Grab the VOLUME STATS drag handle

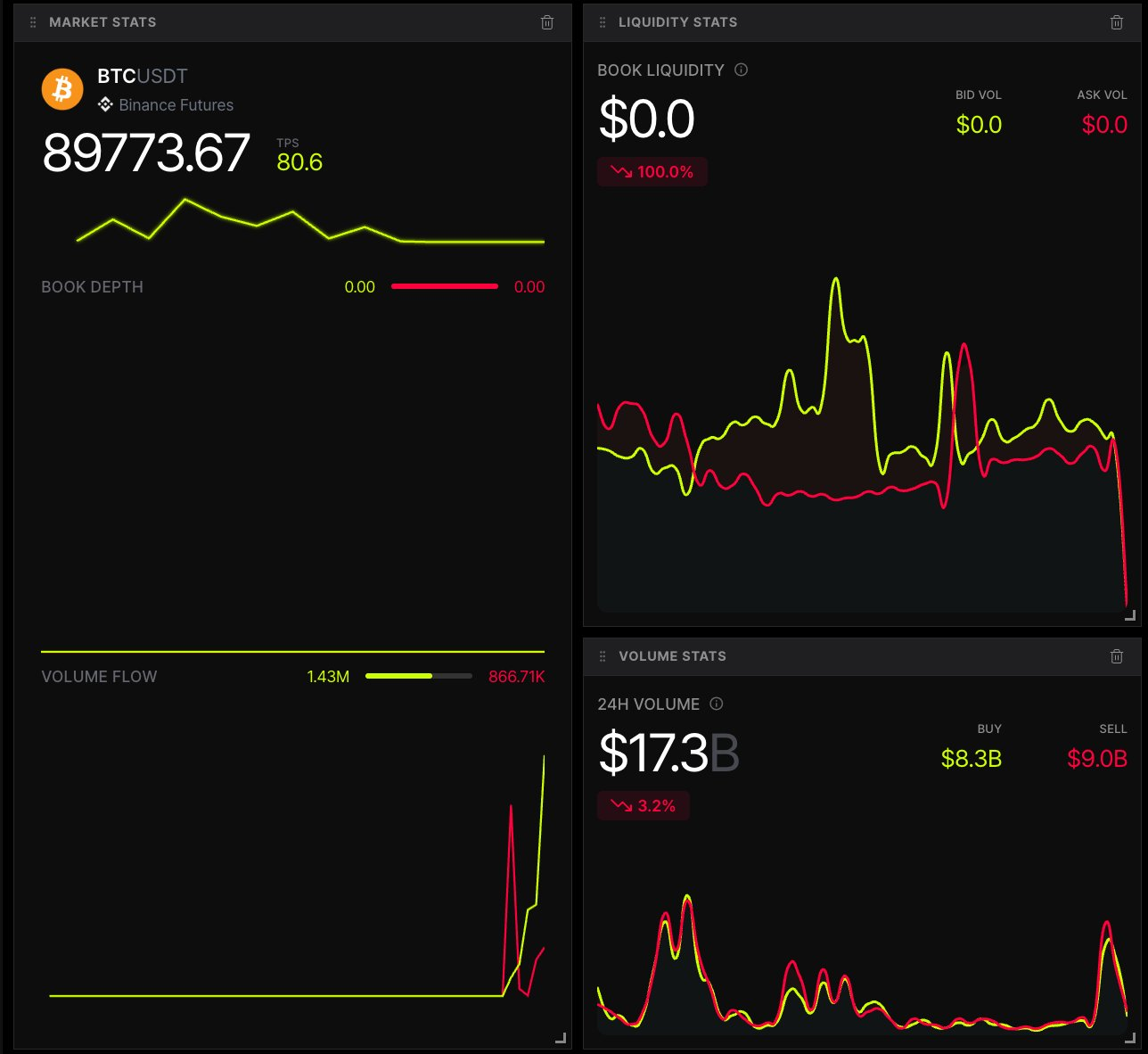pyautogui.click(x=603, y=655)
